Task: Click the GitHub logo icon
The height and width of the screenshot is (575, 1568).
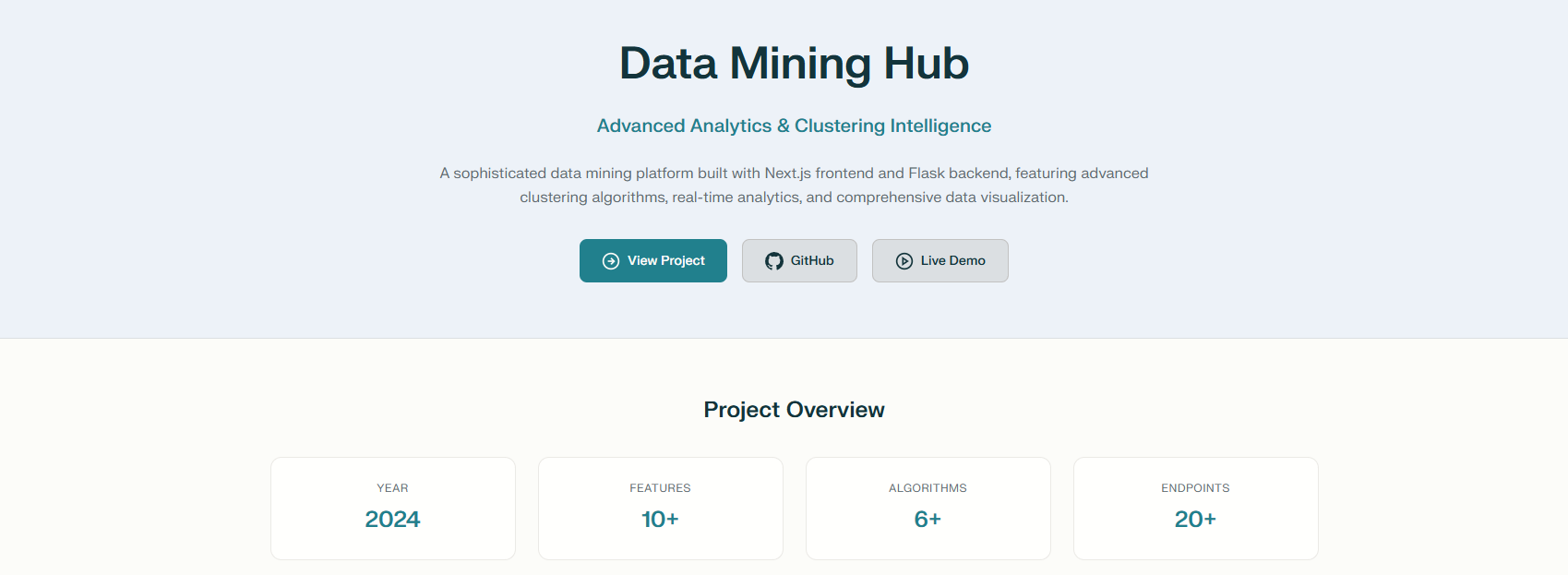Action: (773, 260)
